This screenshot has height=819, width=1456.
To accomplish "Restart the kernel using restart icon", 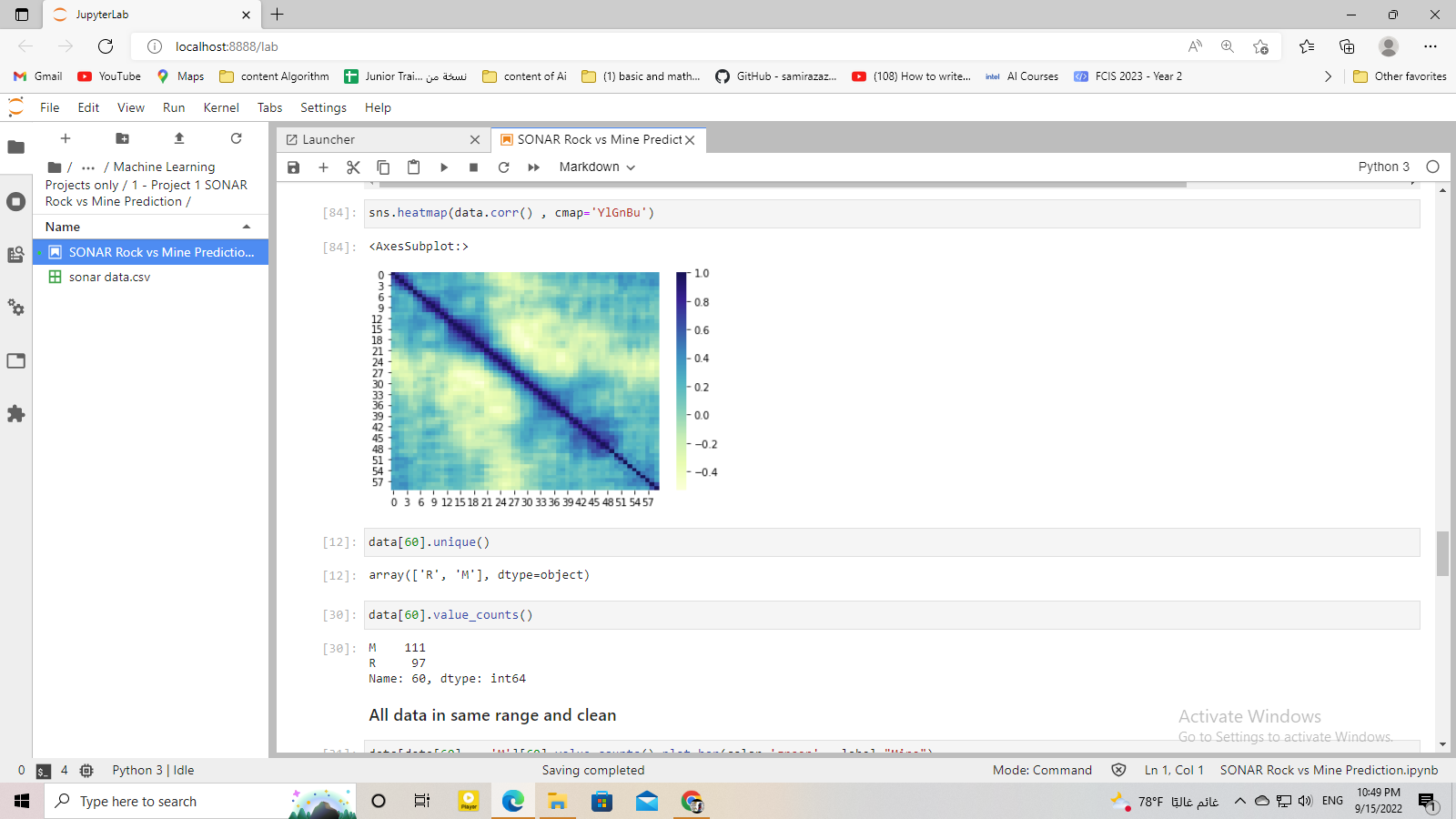I will pos(503,167).
